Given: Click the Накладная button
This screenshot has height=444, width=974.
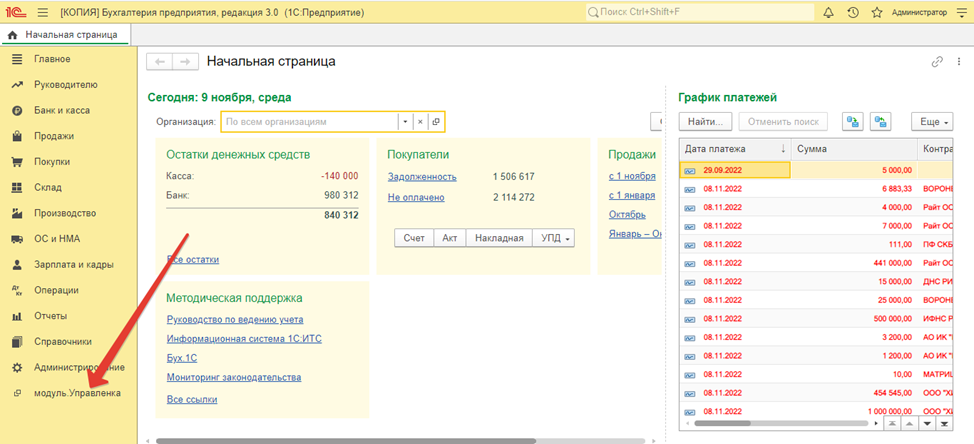Looking at the screenshot, I should [x=499, y=238].
